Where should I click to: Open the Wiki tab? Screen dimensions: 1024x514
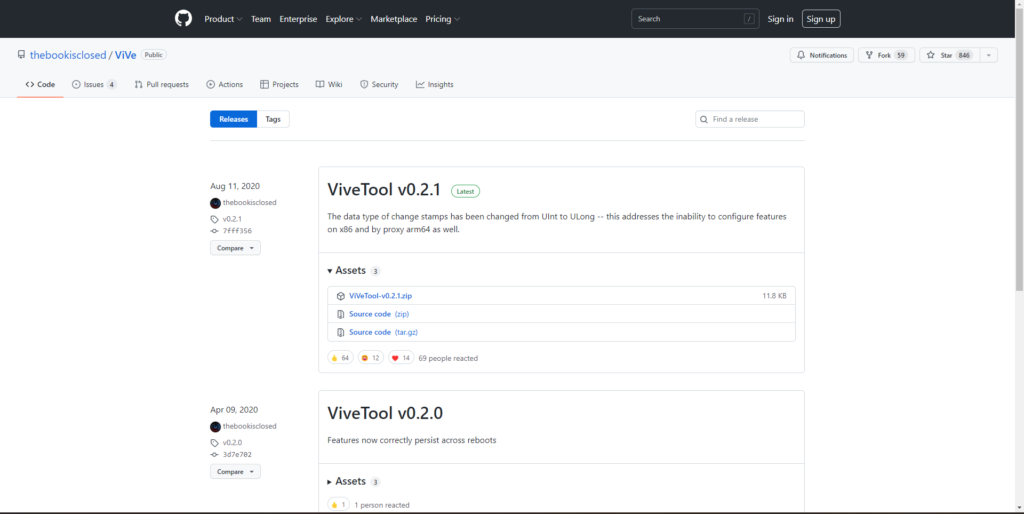pyautogui.click(x=328, y=84)
